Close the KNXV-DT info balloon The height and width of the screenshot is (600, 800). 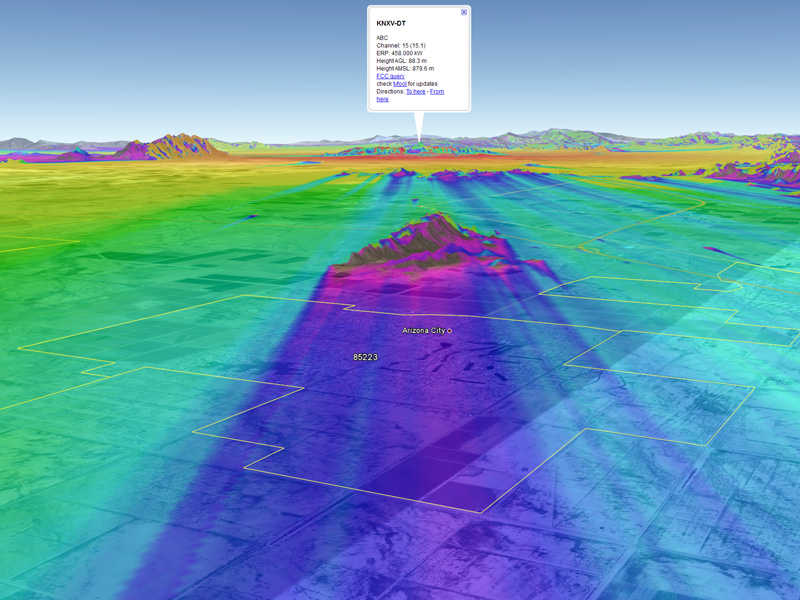(463, 13)
